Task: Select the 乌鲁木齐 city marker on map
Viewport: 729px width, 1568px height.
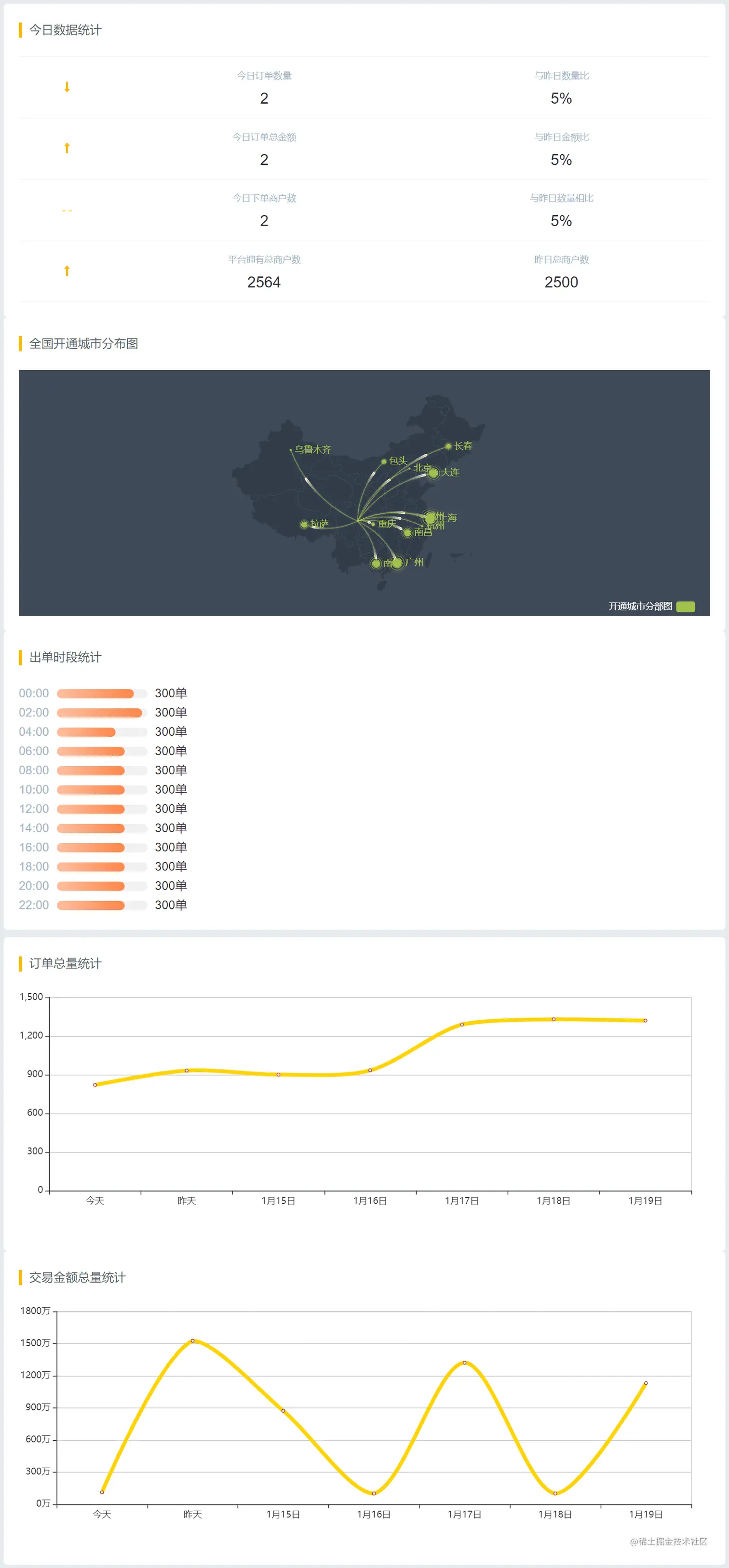Action: [x=290, y=450]
